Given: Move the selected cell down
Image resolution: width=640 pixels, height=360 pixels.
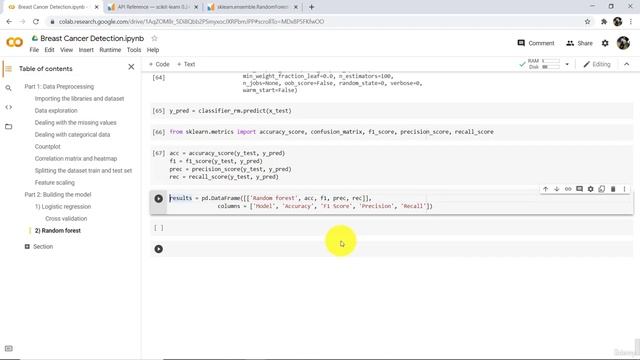Looking at the screenshot, I should [x=556, y=189].
